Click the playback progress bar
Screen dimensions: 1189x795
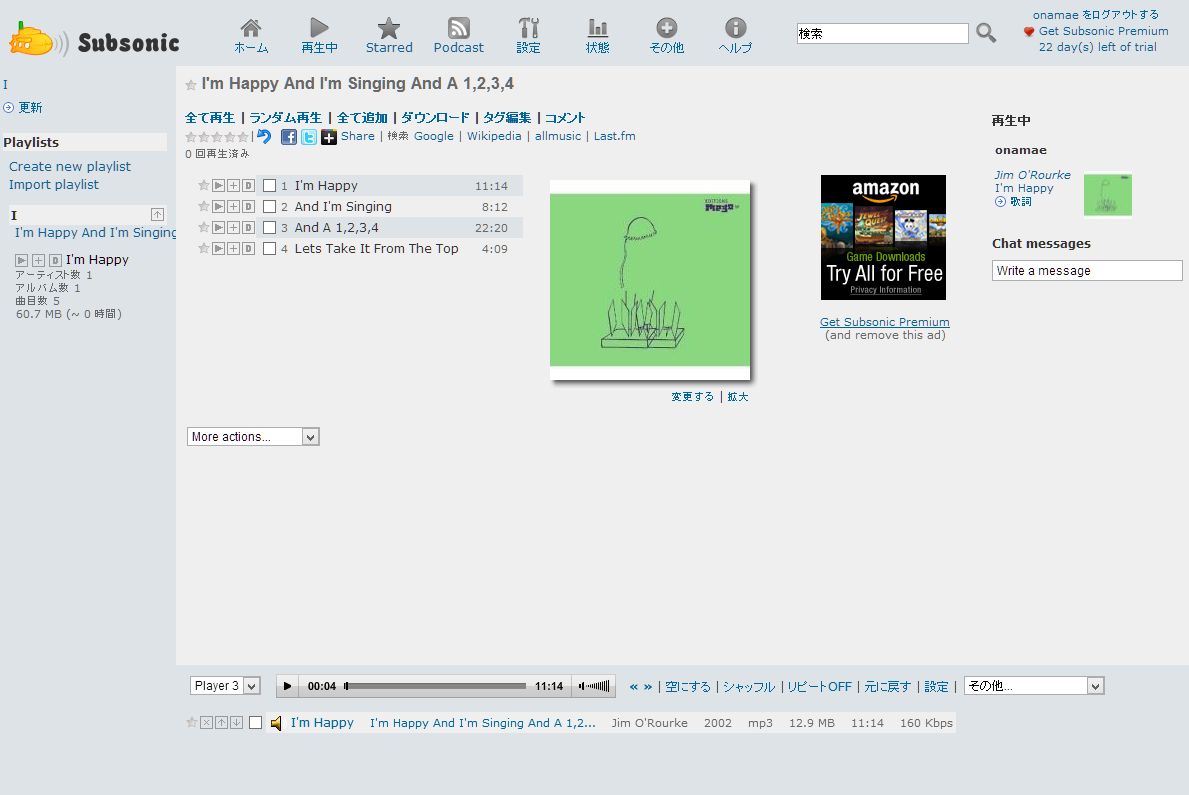(x=435, y=687)
